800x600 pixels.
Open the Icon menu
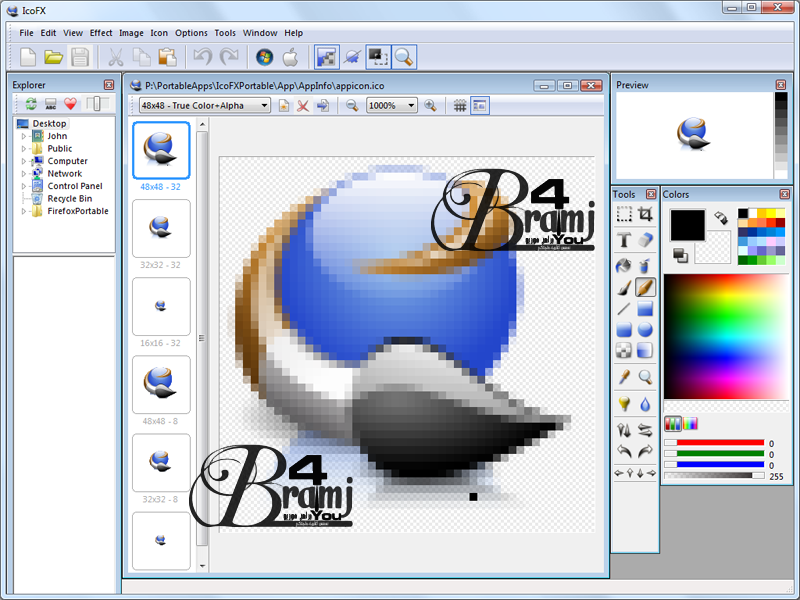(159, 33)
